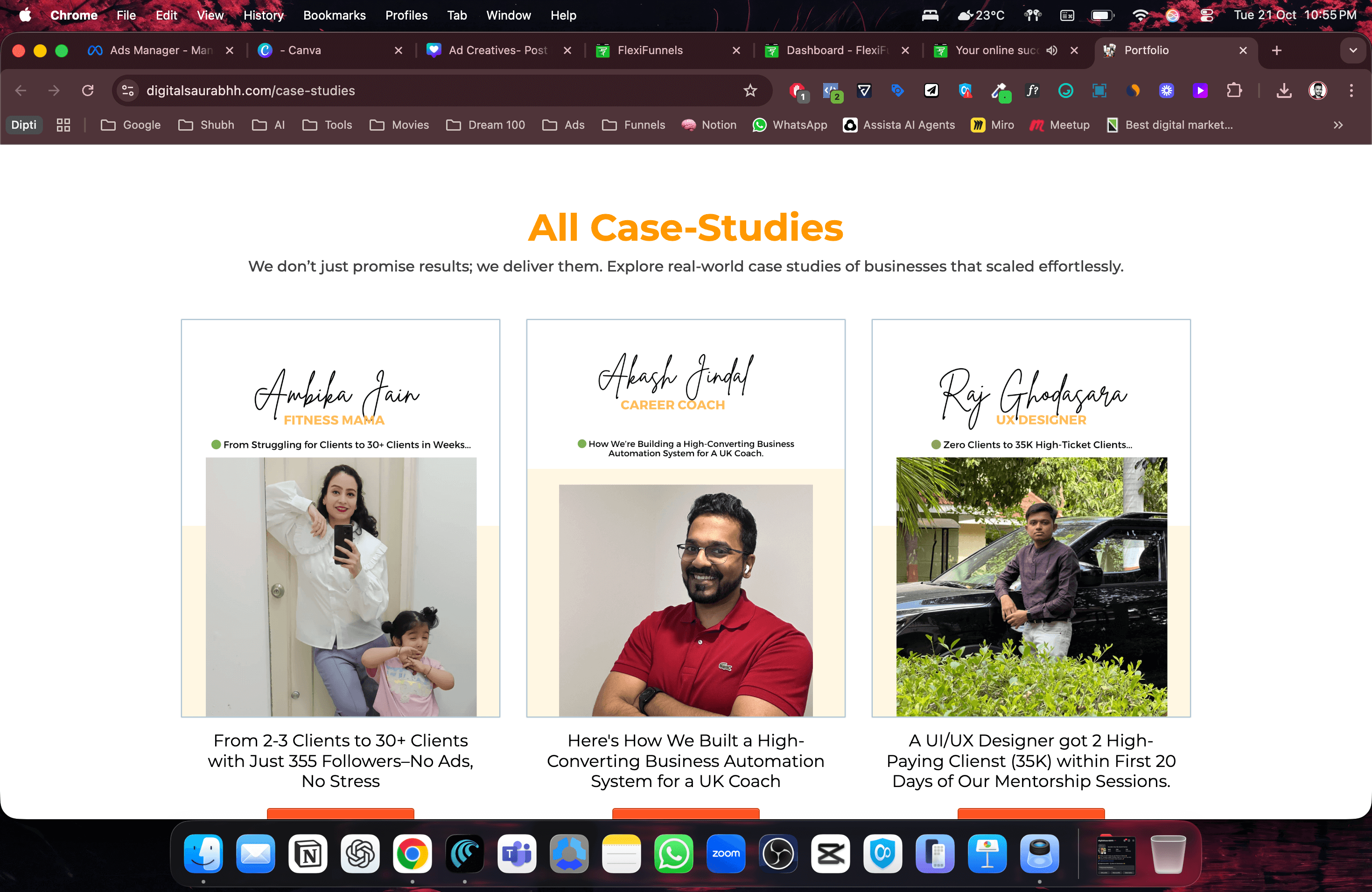Open Ambika Jain case study thumbnail

(341, 519)
